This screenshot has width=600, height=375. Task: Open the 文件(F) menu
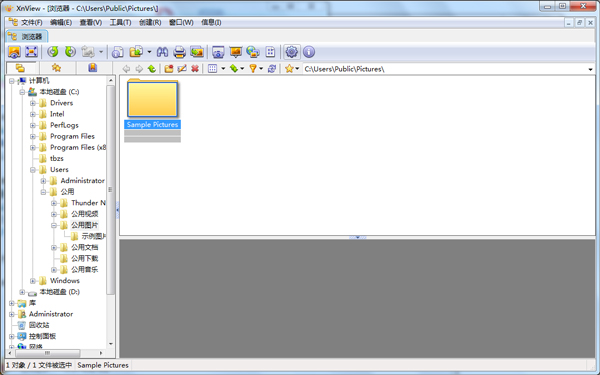tap(31, 23)
